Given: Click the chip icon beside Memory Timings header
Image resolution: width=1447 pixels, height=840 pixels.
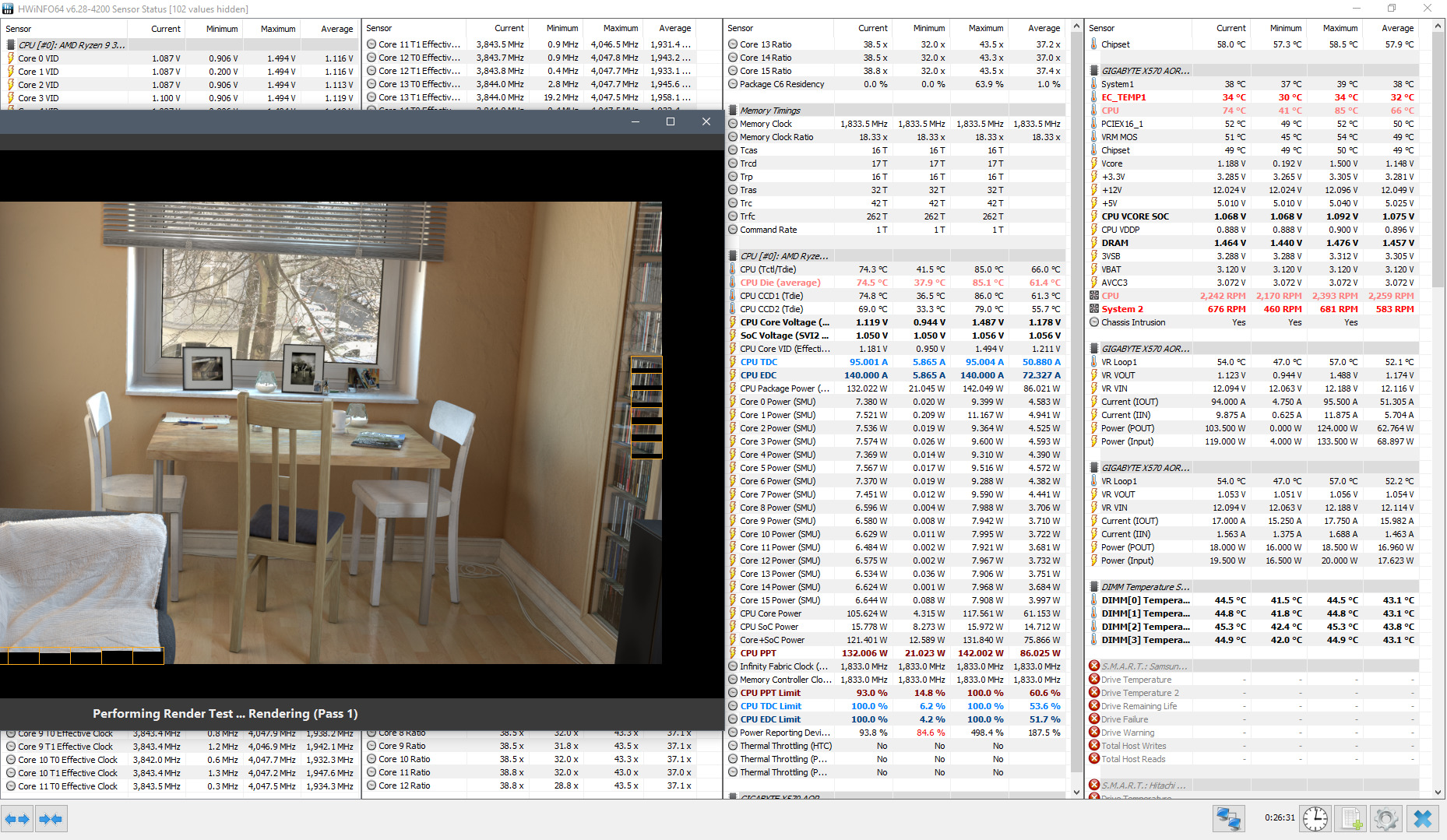Looking at the screenshot, I should tap(733, 111).
